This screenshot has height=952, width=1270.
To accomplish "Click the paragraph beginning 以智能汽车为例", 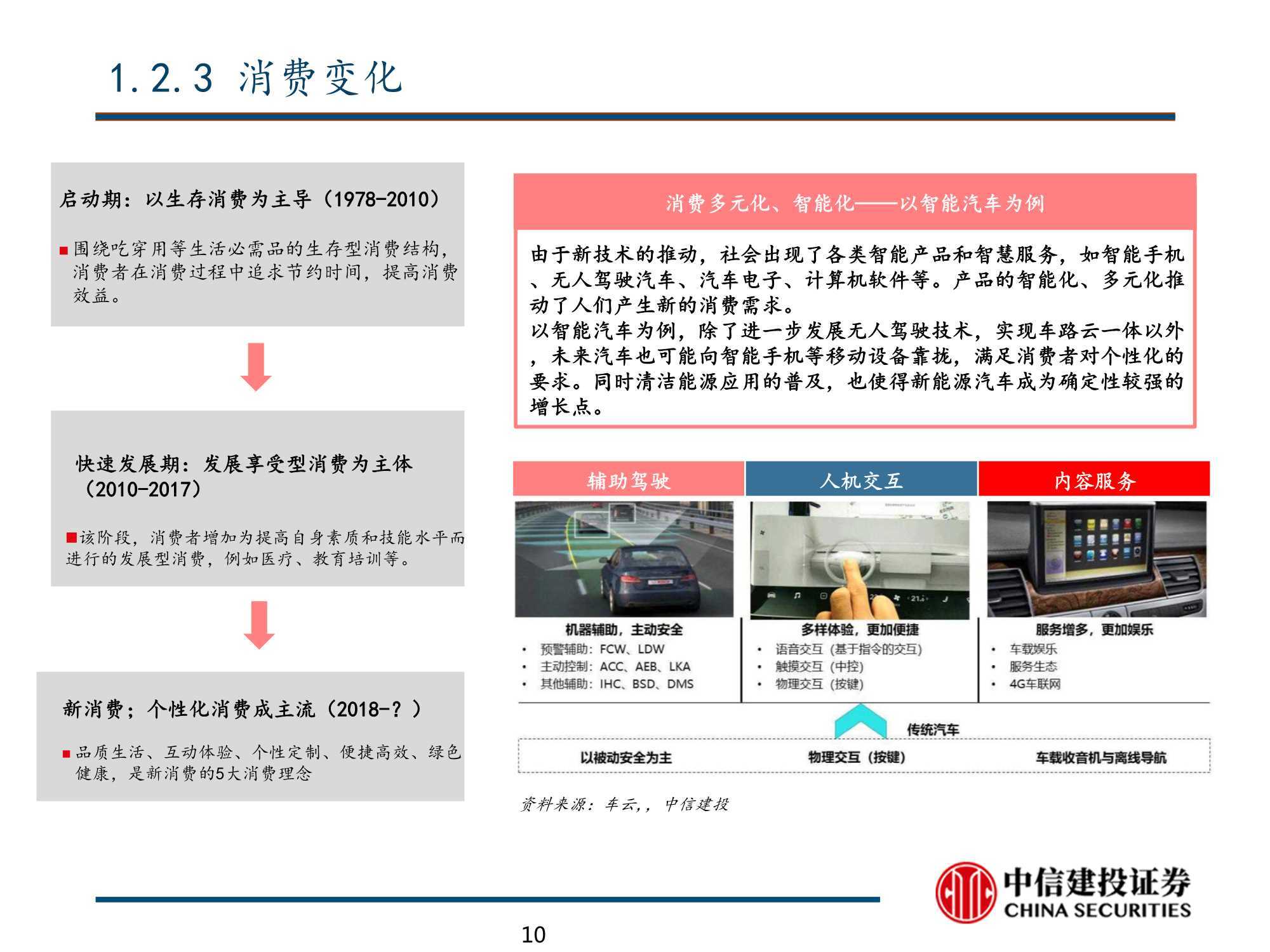I will coord(857,369).
